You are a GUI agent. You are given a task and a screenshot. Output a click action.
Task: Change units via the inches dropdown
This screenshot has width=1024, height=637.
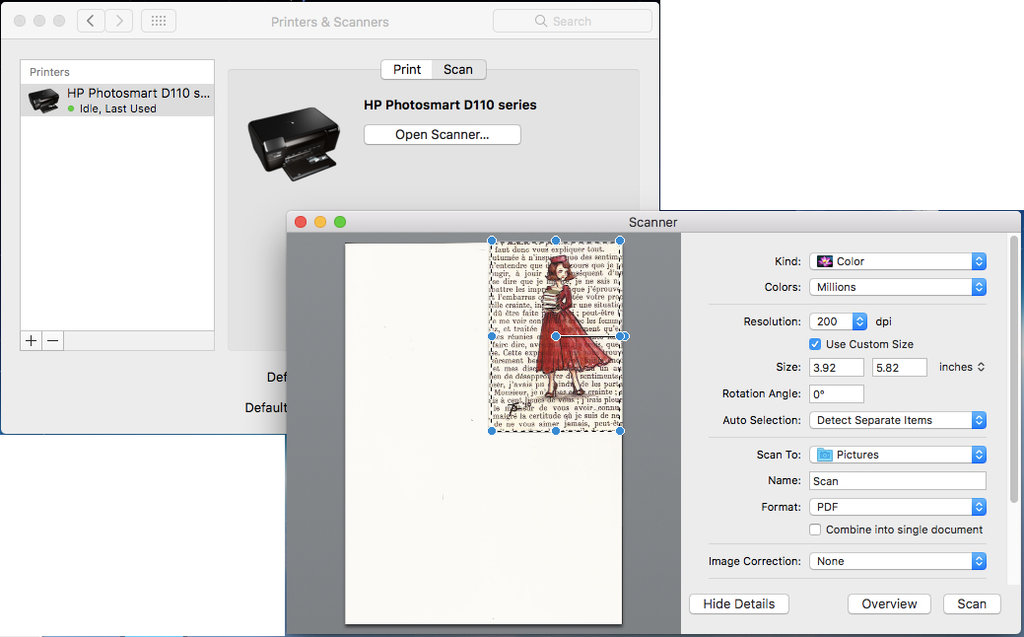click(x=960, y=367)
